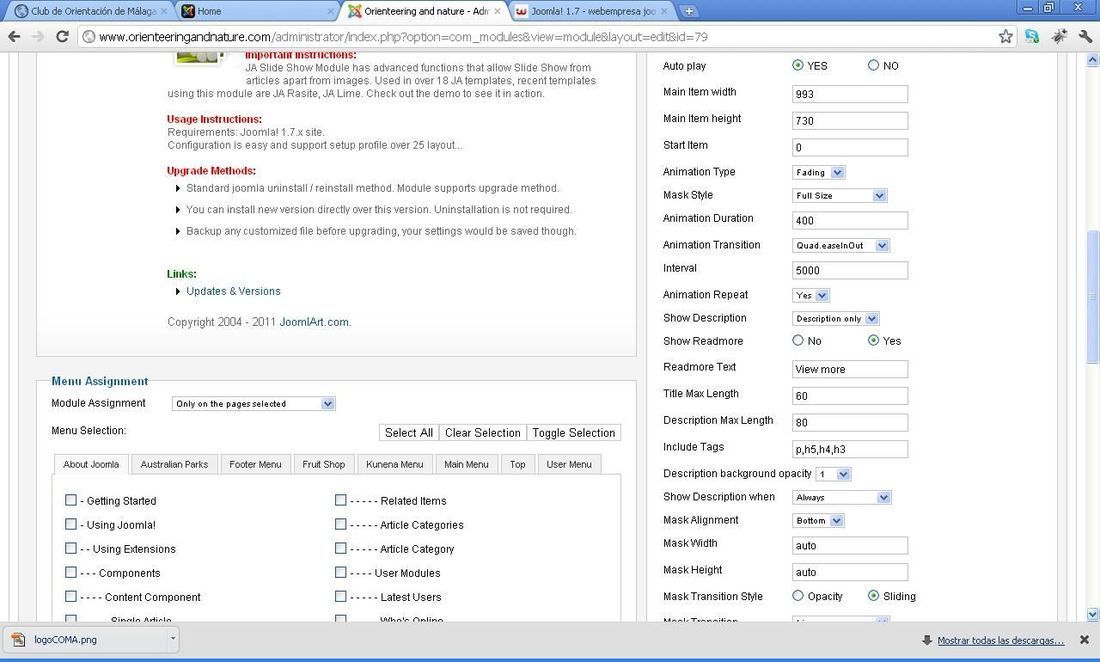1100x662 pixels.
Task: Go forward with the browser forward arrow
Action: click(38, 36)
